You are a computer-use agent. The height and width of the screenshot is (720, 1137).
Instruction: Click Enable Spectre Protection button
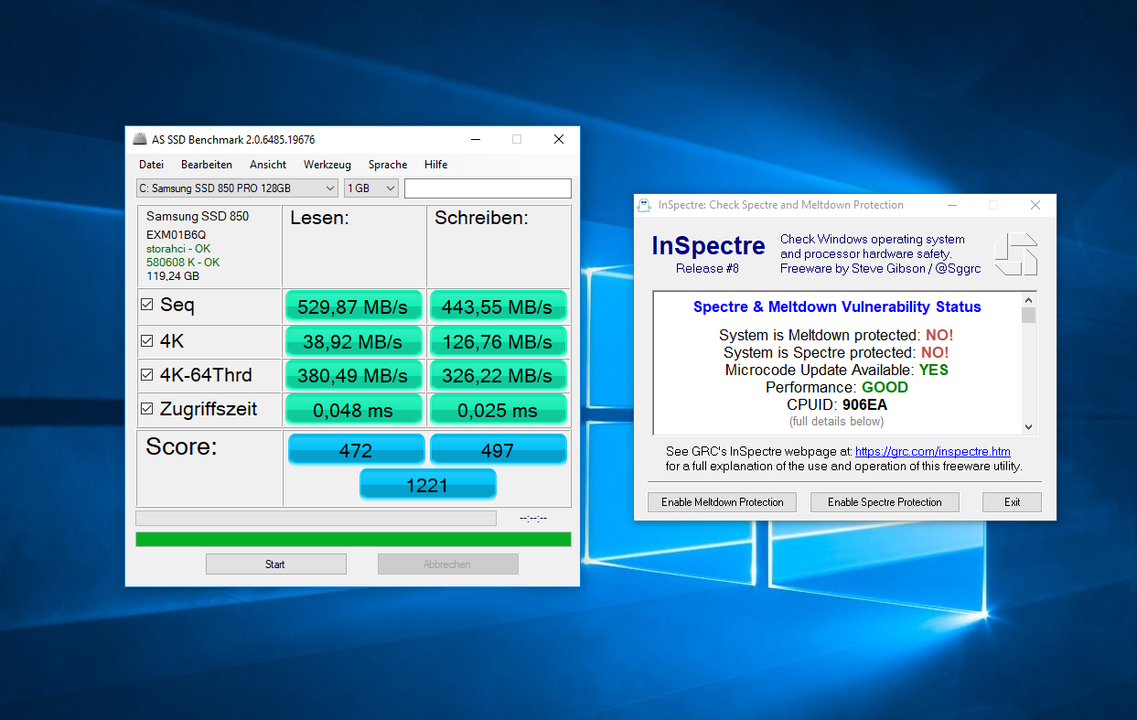point(885,502)
